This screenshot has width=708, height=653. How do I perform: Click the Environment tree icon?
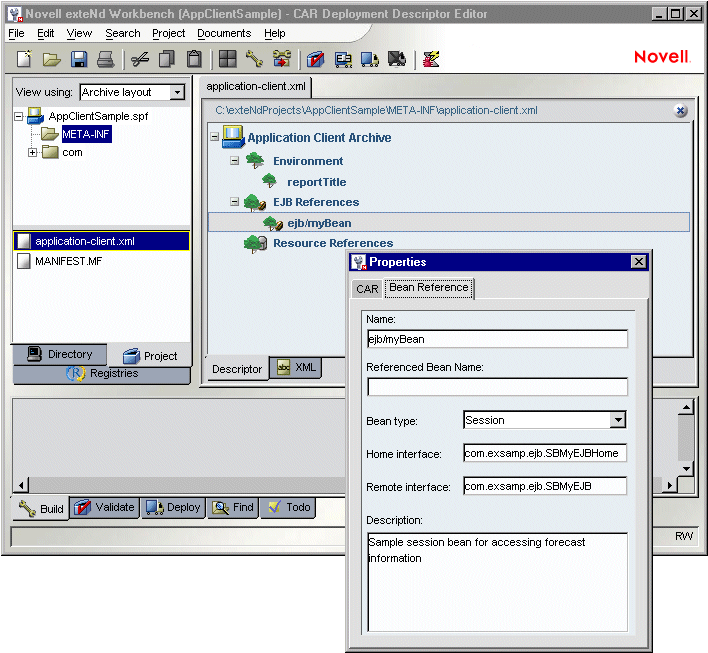tap(255, 160)
